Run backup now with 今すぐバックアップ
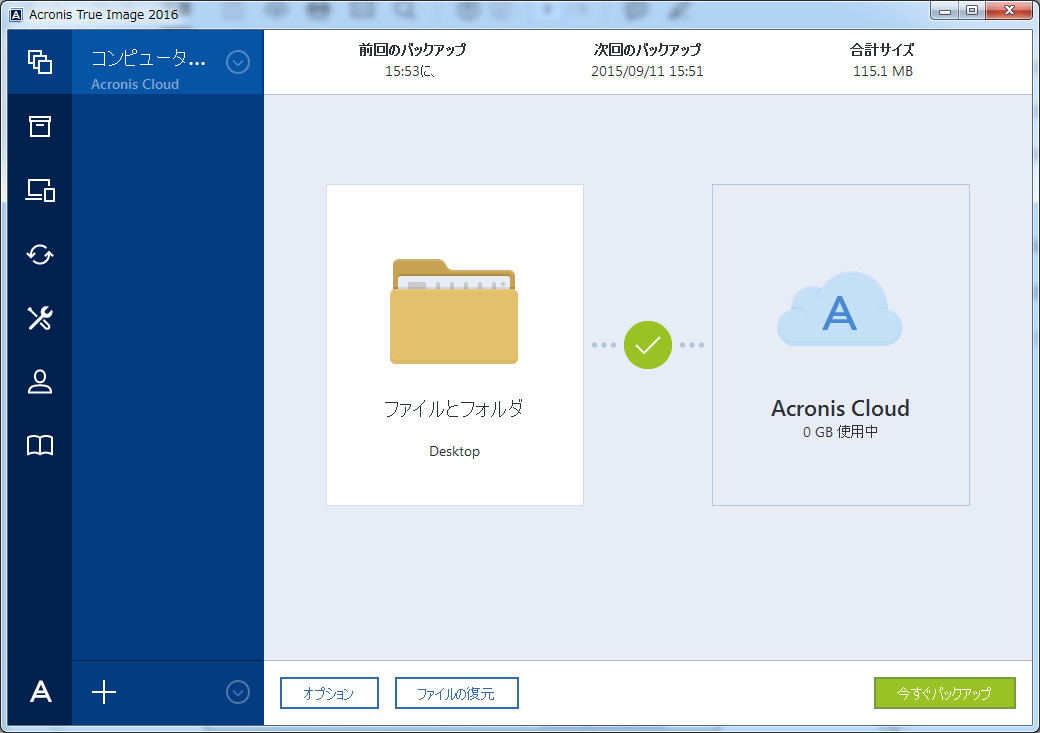 coord(945,692)
